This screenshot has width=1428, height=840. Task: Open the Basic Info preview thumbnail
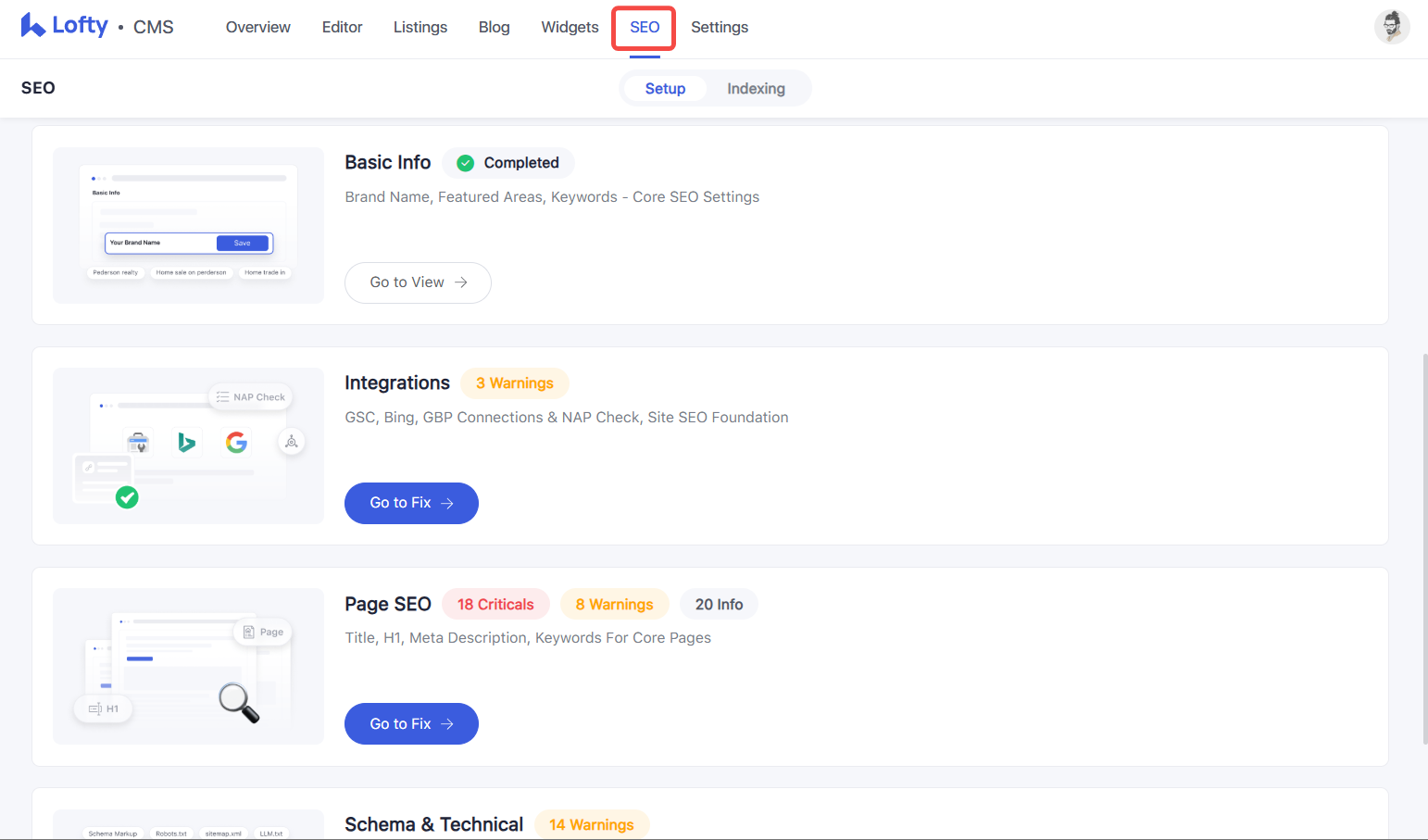click(x=189, y=225)
